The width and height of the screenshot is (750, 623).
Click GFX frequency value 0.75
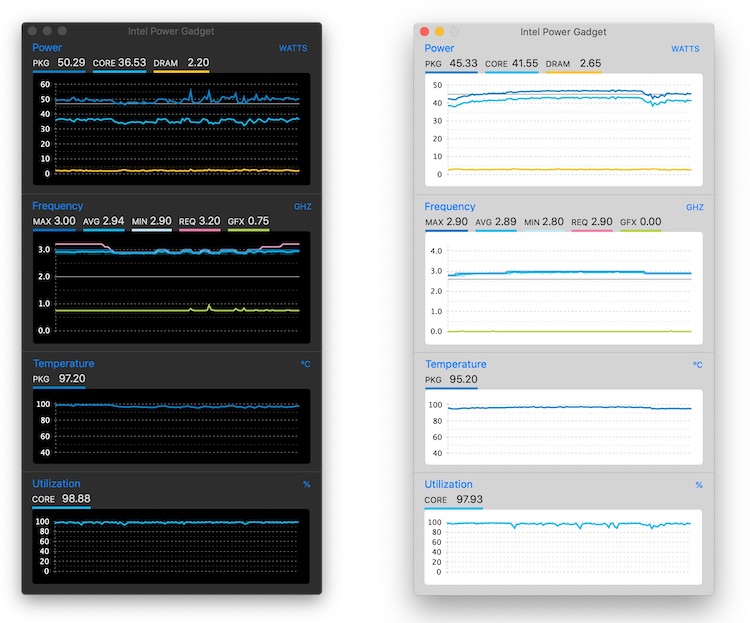(258, 221)
